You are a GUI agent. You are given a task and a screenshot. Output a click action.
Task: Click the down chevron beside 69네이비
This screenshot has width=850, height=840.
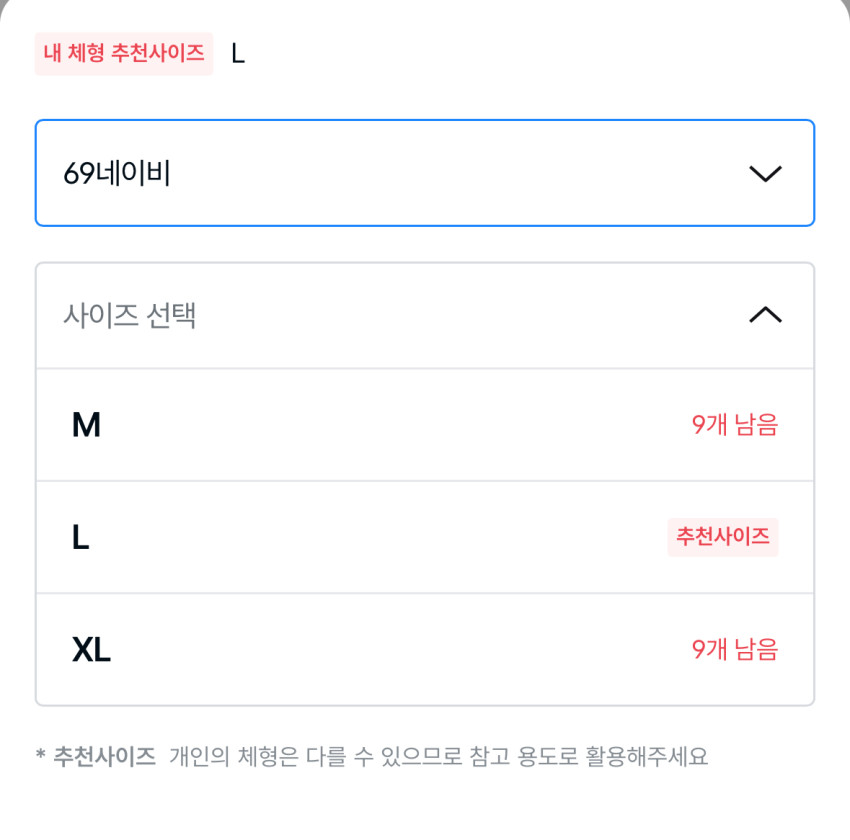(x=765, y=173)
